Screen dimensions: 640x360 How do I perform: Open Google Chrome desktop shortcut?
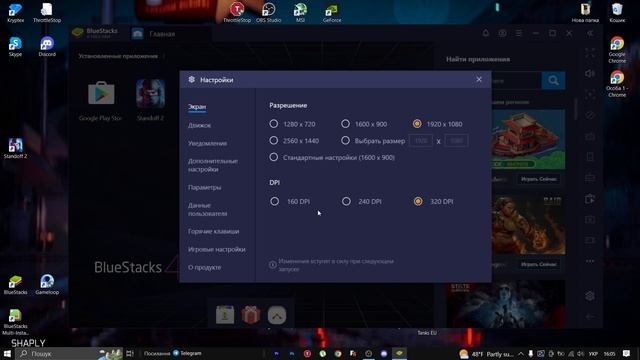[x=617, y=50]
